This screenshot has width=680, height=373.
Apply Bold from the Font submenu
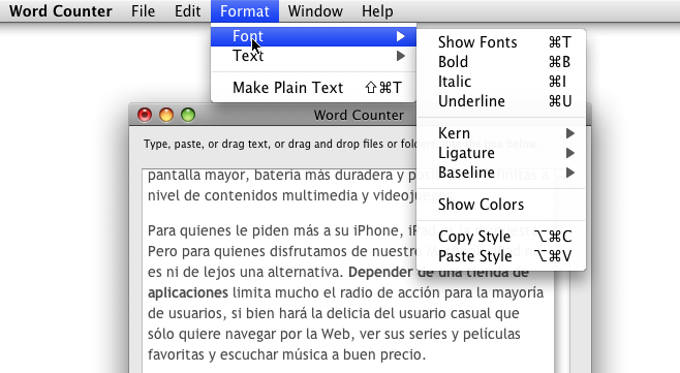tap(501, 62)
